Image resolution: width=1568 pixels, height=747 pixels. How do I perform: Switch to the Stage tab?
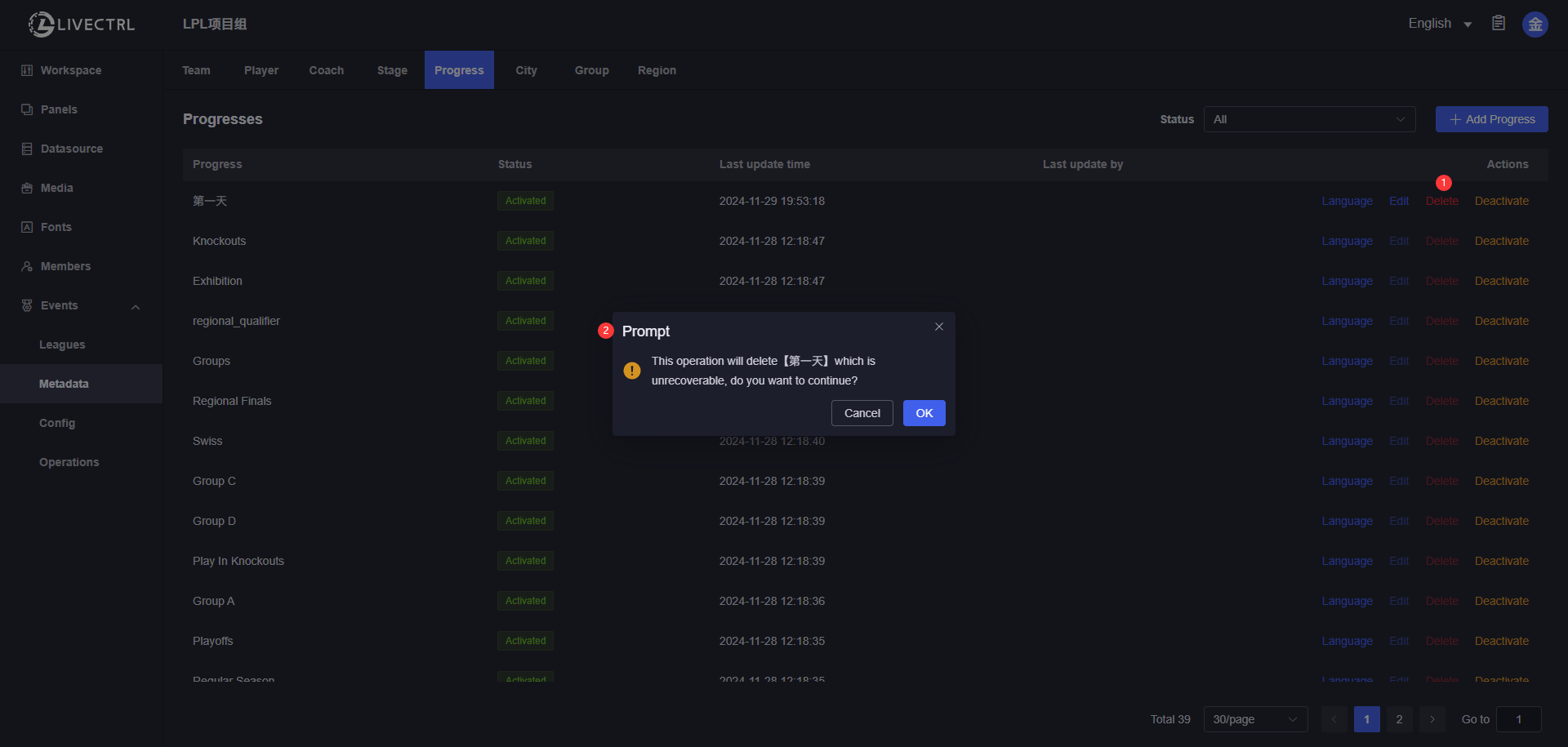tap(392, 70)
